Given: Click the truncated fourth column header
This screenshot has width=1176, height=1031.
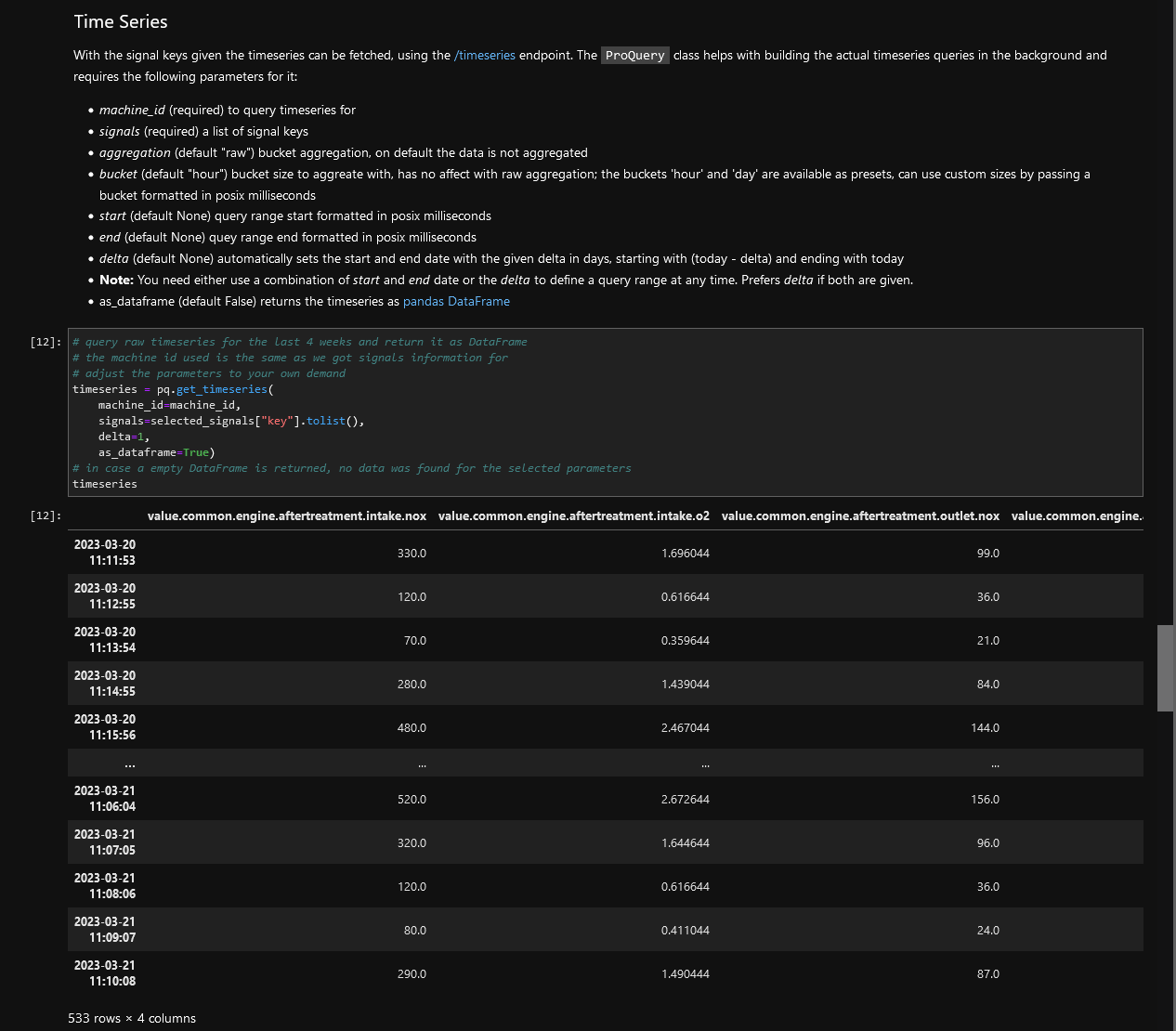Looking at the screenshot, I should 1076,516.
